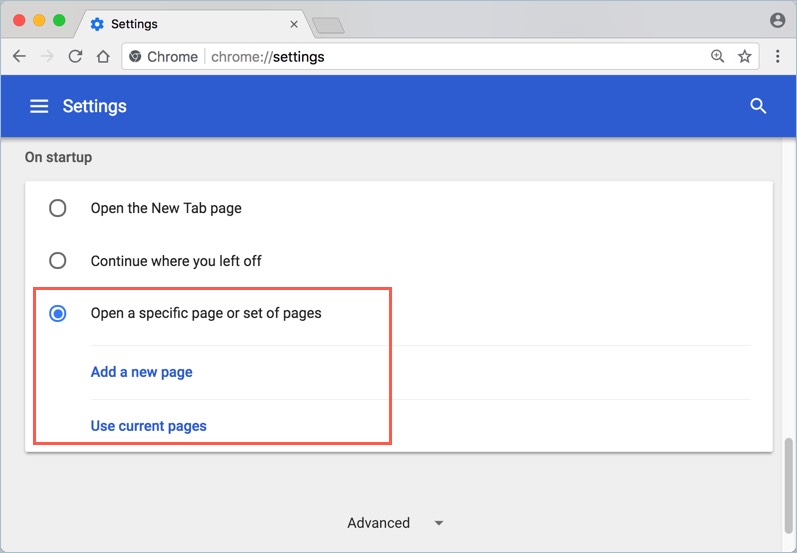Click the user profile avatar icon
This screenshot has height=553, width=797.
click(778, 21)
